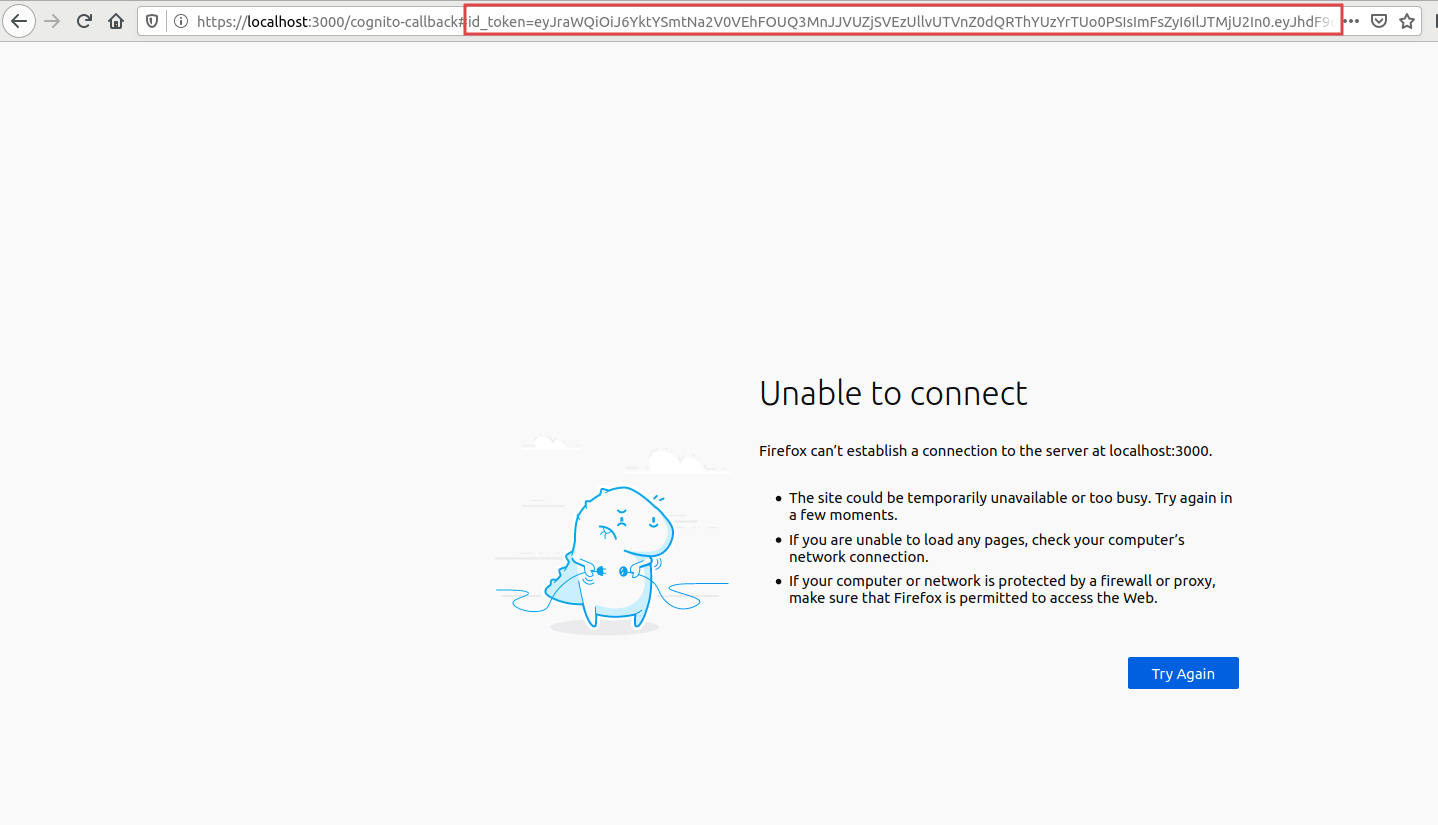Click the unplugged dinosaur illustration
Screen dimensions: 1438x825
(x=612, y=555)
